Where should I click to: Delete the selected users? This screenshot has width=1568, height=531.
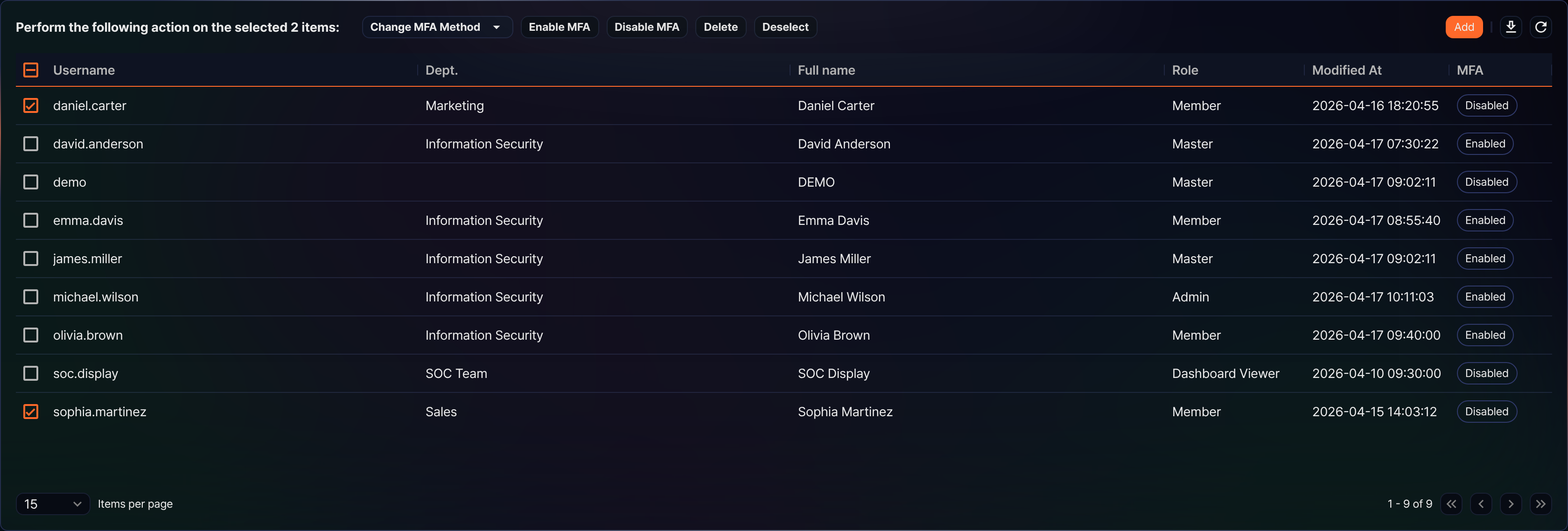(x=721, y=27)
